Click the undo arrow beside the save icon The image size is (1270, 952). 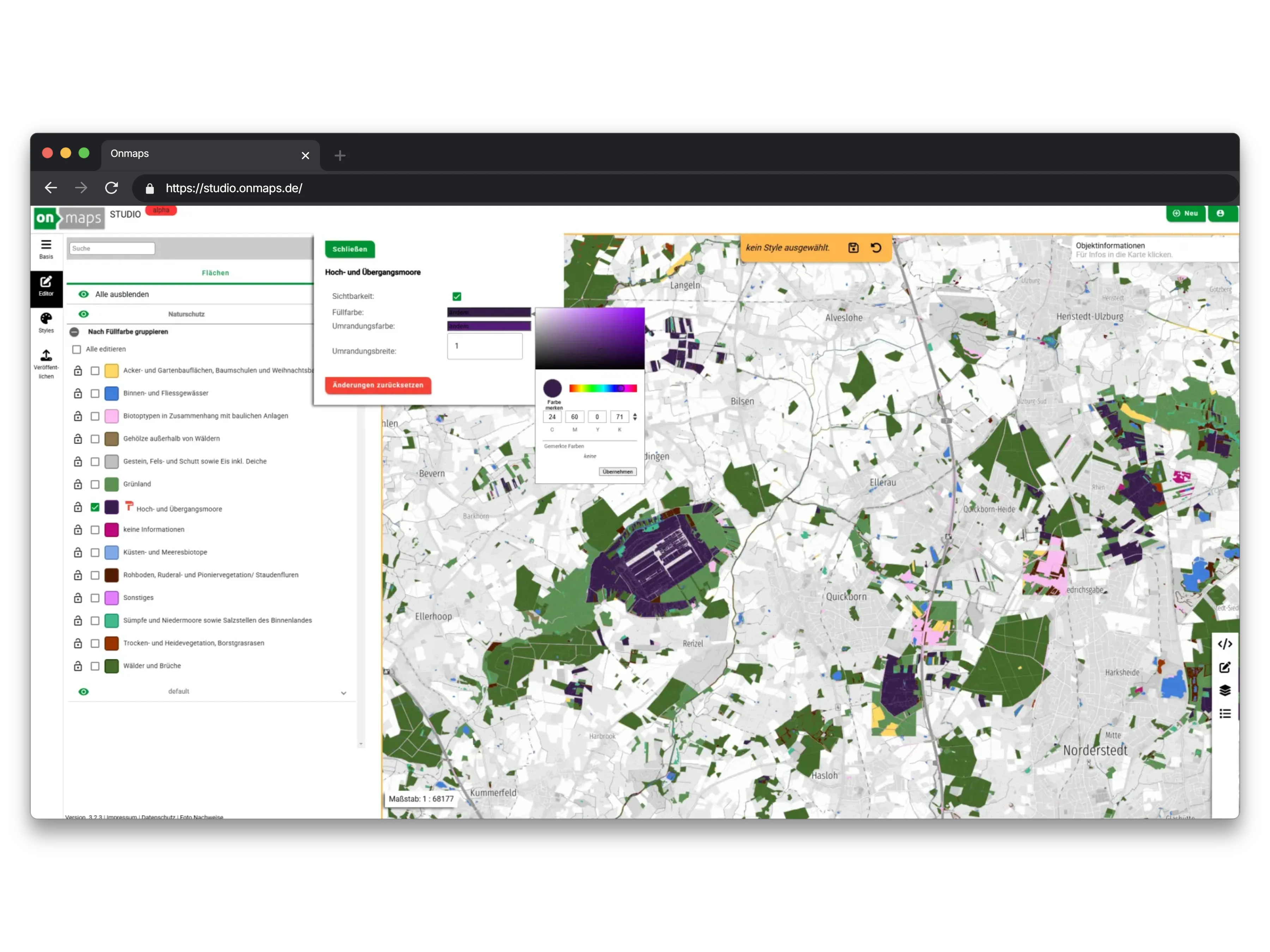[x=876, y=248]
